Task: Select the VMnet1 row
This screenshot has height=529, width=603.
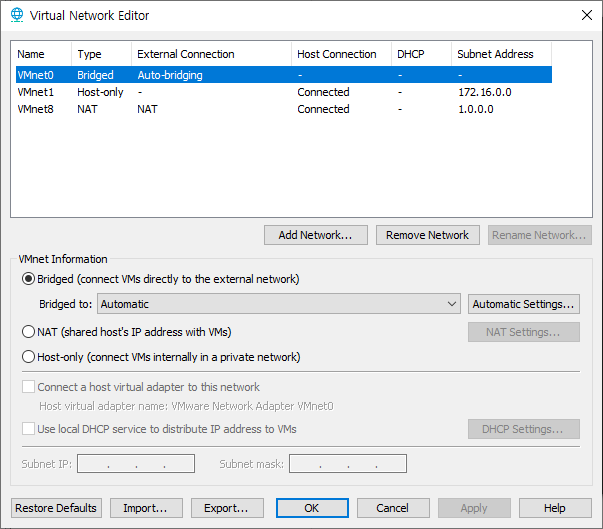Action: point(284,92)
